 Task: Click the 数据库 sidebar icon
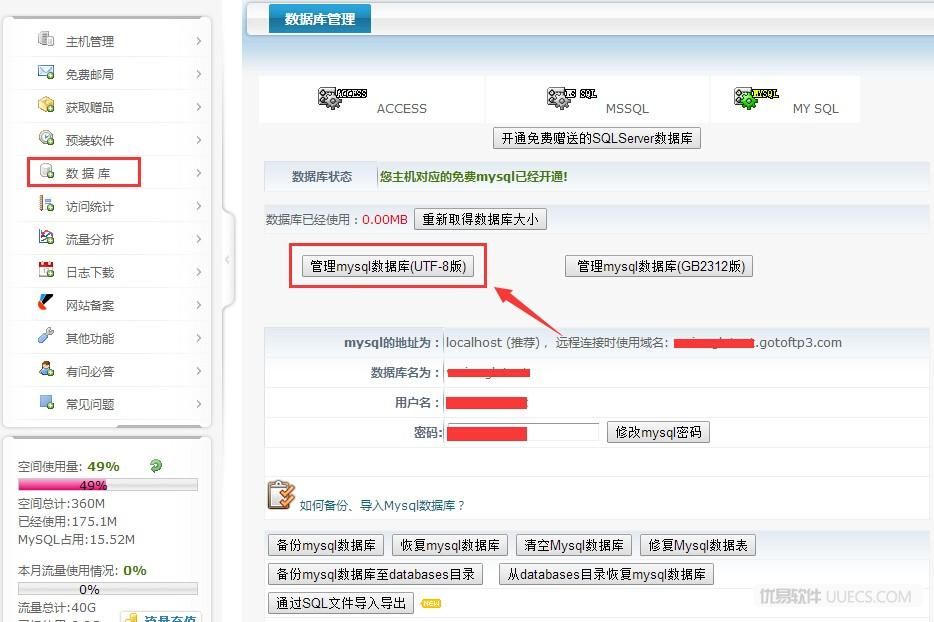(46, 171)
